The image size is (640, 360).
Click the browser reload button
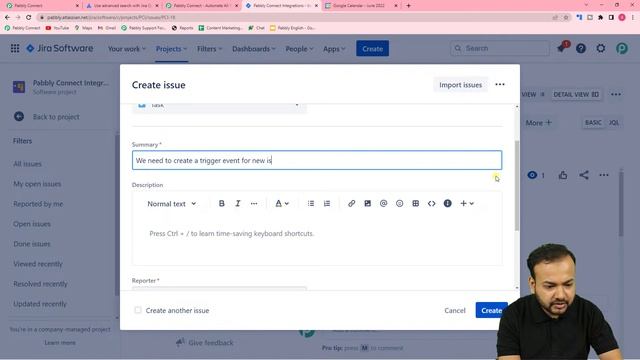(29, 17)
